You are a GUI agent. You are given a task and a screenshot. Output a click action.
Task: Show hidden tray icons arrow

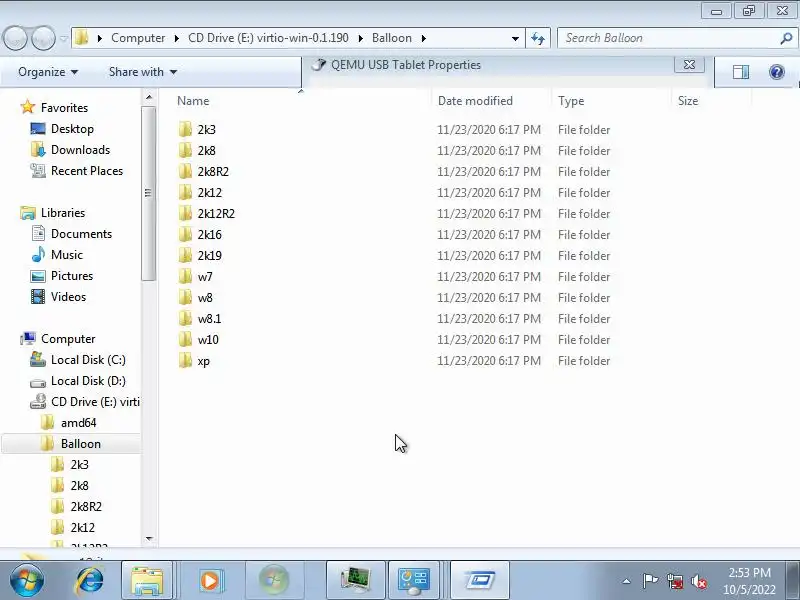[627, 581]
